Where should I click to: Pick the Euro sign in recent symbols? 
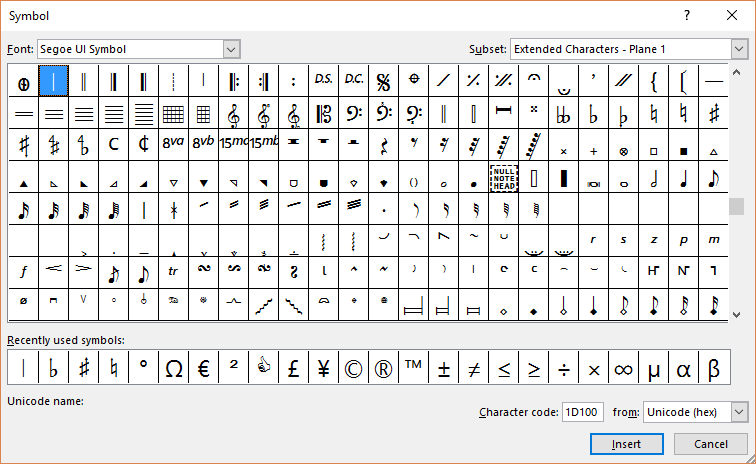point(203,368)
